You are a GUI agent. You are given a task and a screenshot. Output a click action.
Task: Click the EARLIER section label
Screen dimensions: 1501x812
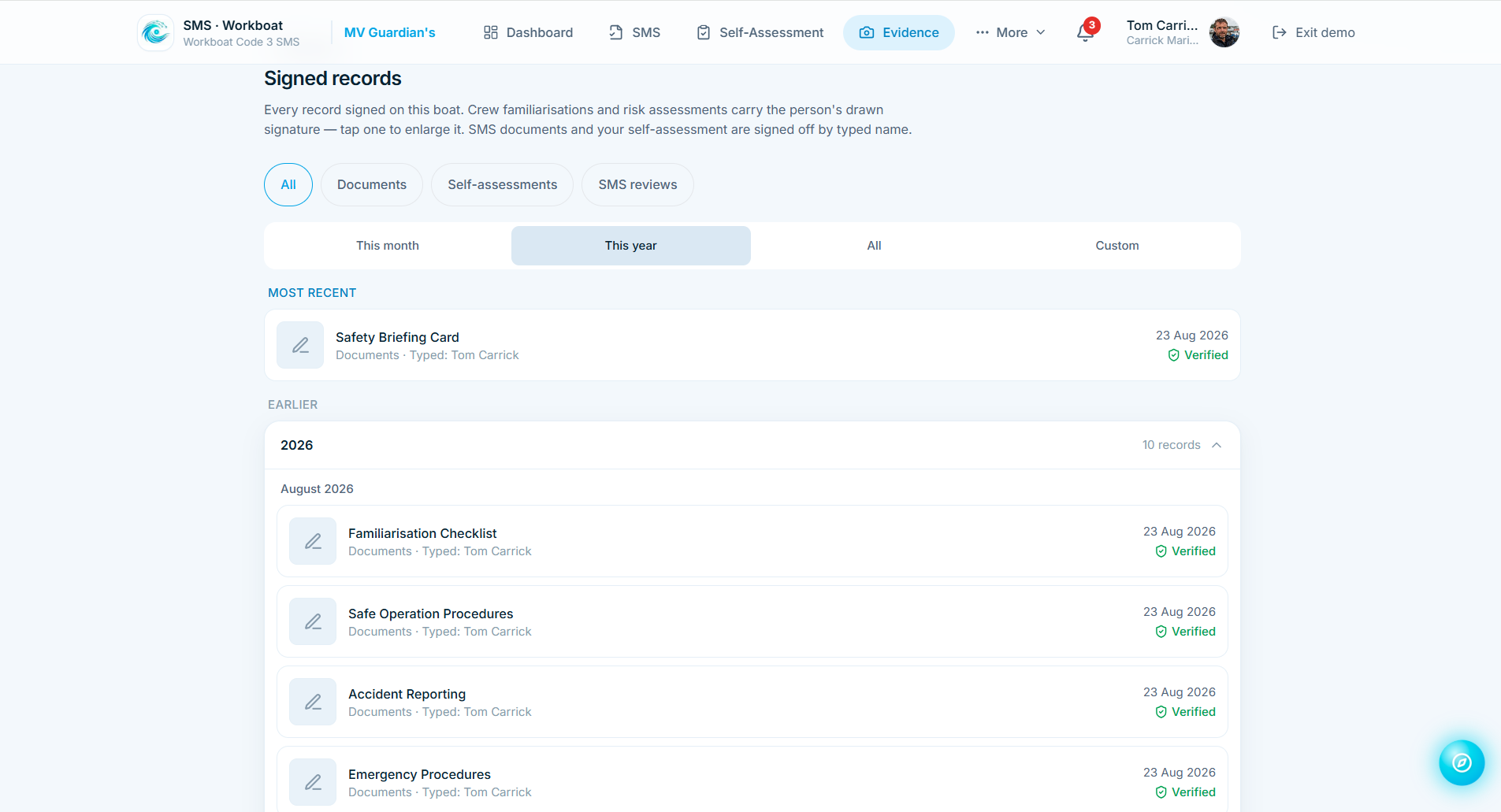[x=293, y=405]
